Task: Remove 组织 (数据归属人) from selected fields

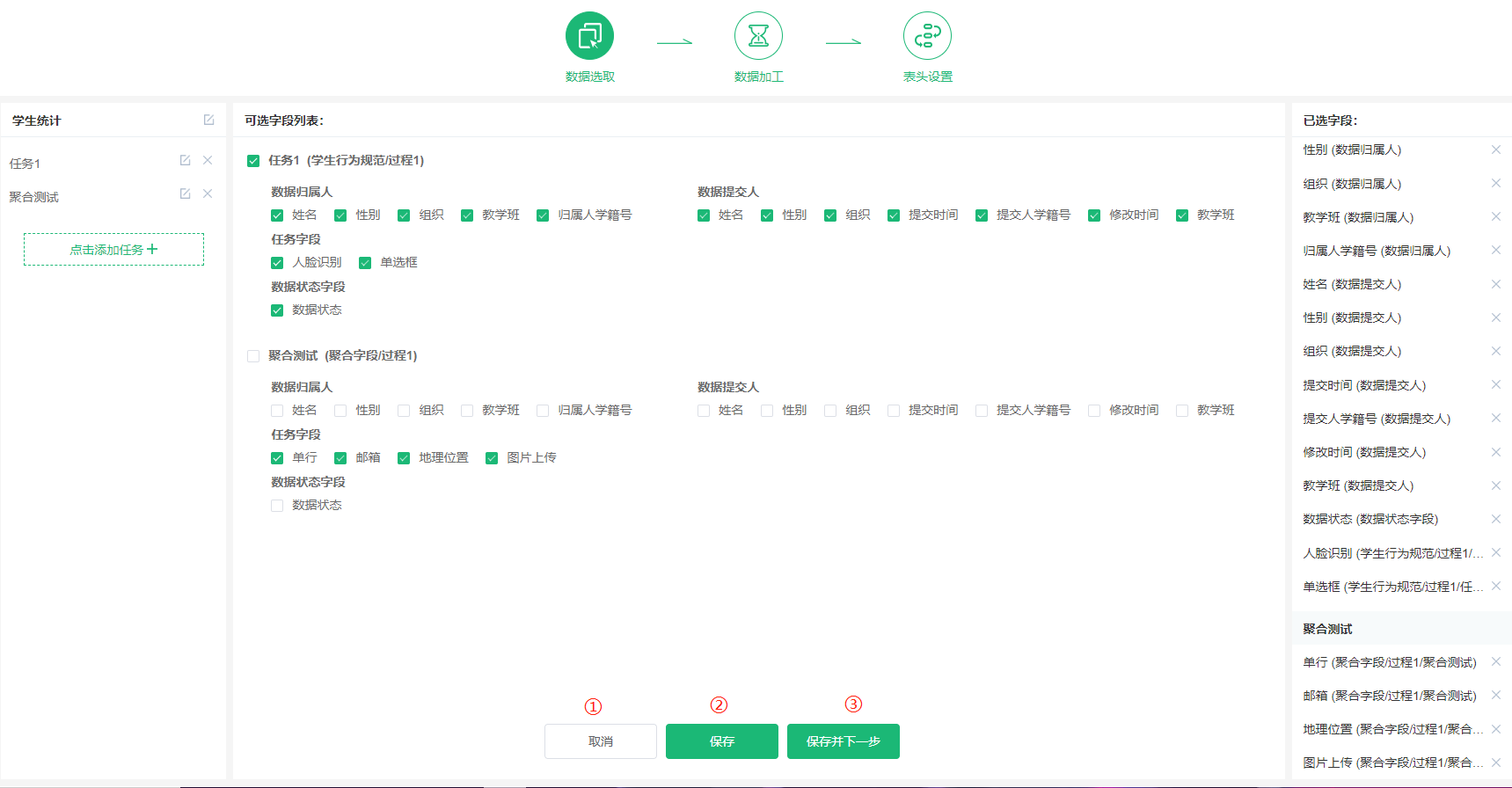Action: (1495, 183)
